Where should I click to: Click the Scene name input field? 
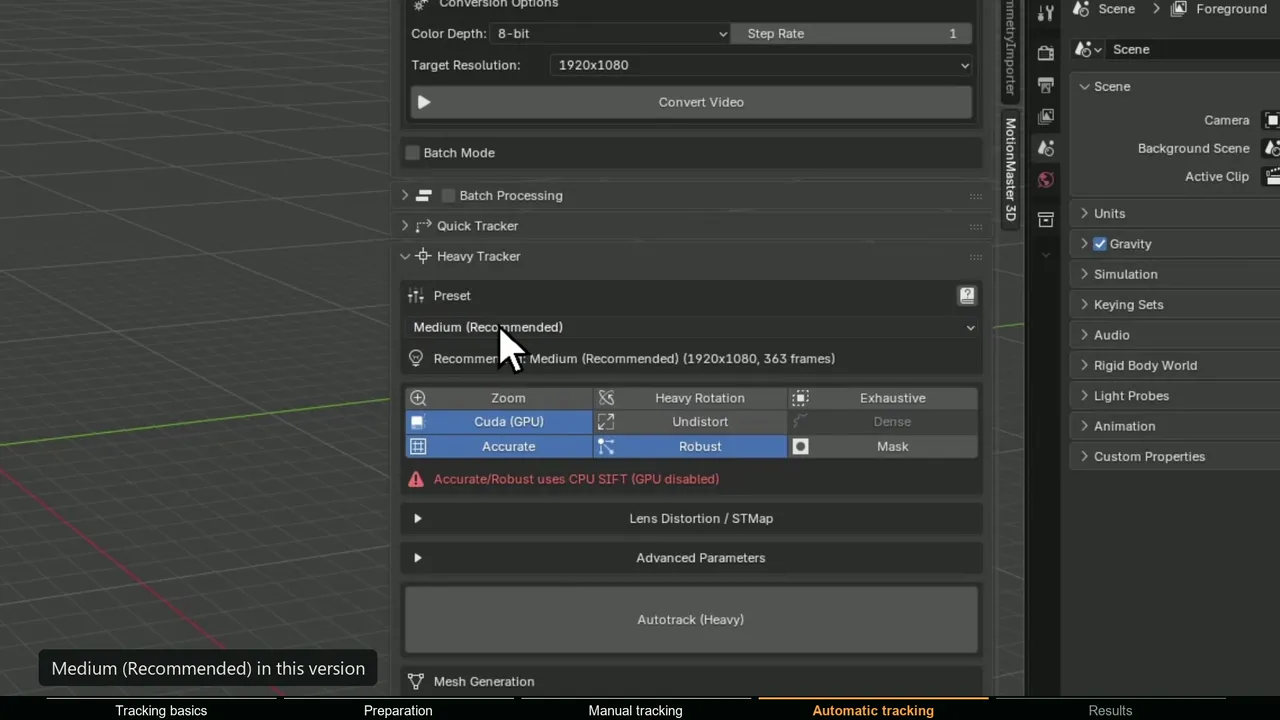[1193, 49]
